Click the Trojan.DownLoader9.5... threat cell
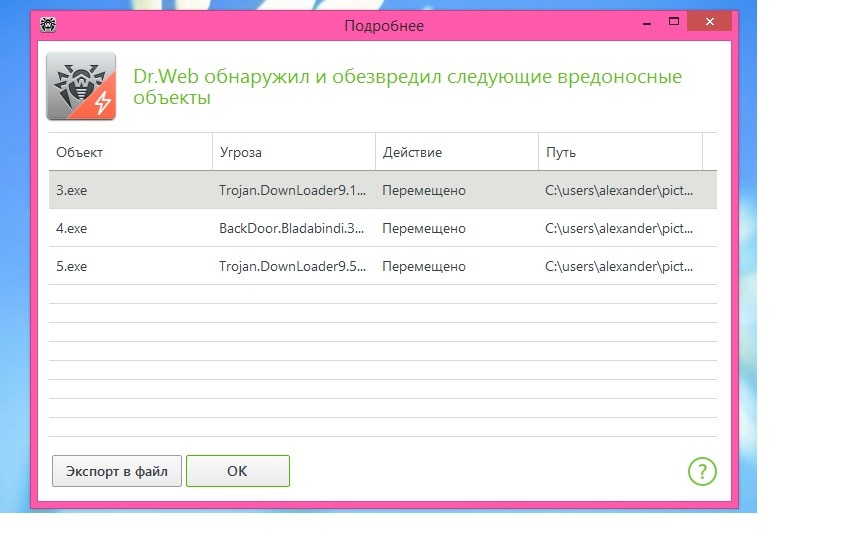Screen dimensions: 864x540 click(x=293, y=266)
